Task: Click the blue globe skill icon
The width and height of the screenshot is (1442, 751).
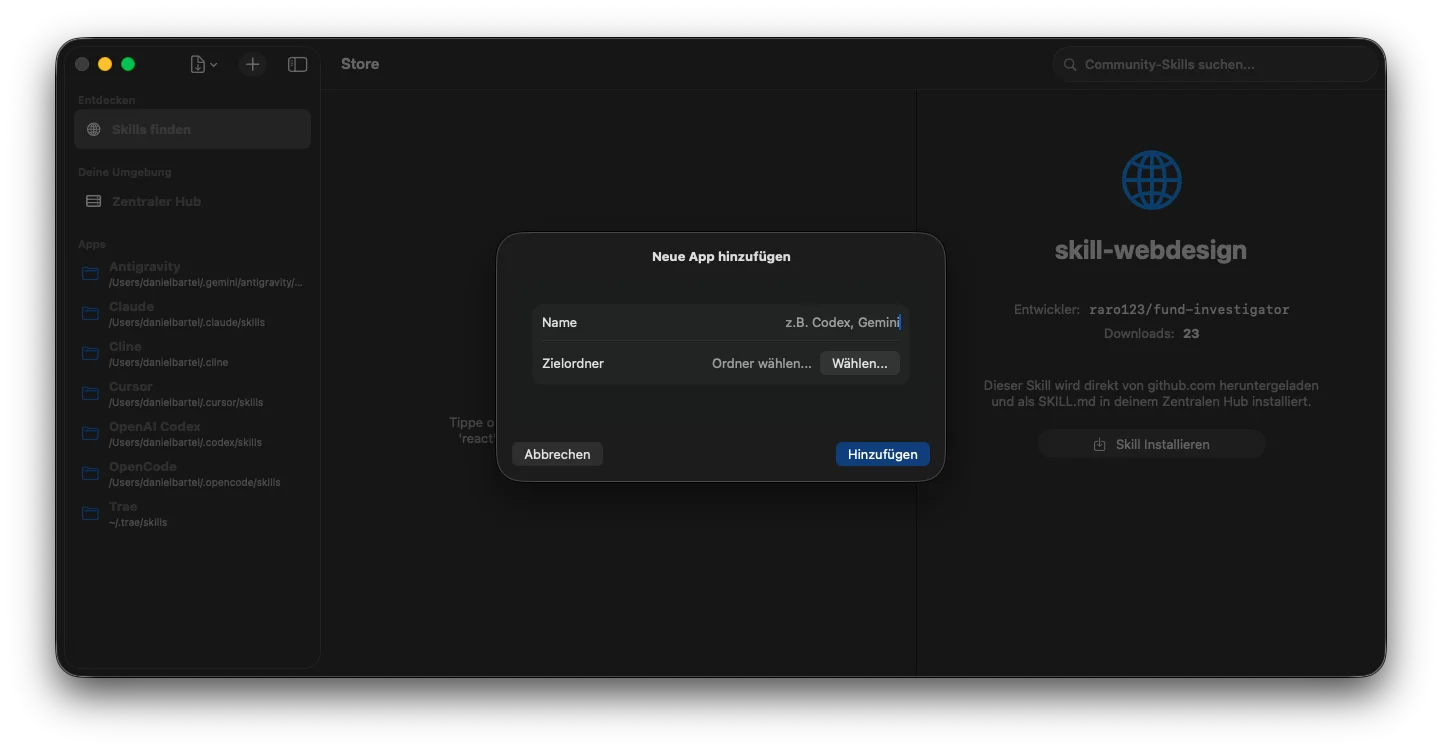Action: [1151, 181]
